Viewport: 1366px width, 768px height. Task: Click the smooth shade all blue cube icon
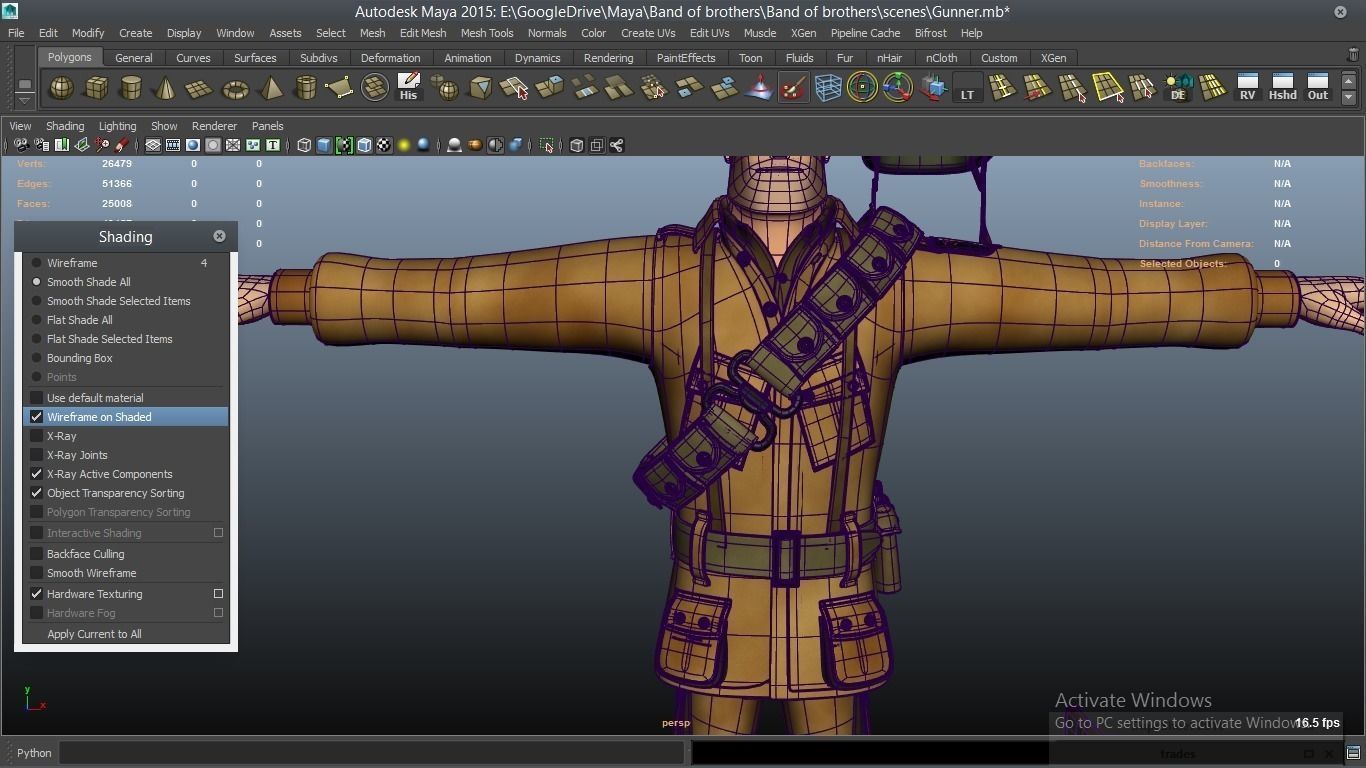coord(324,145)
